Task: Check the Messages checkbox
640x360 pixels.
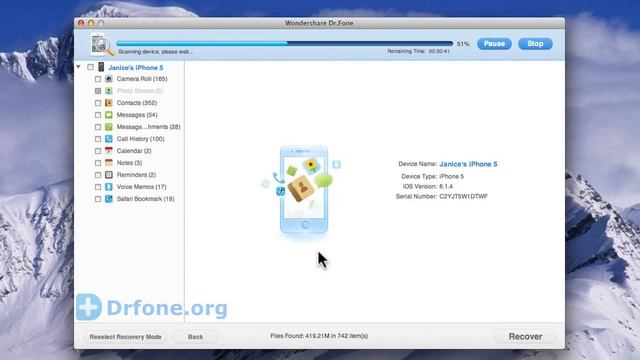Action: [x=98, y=115]
